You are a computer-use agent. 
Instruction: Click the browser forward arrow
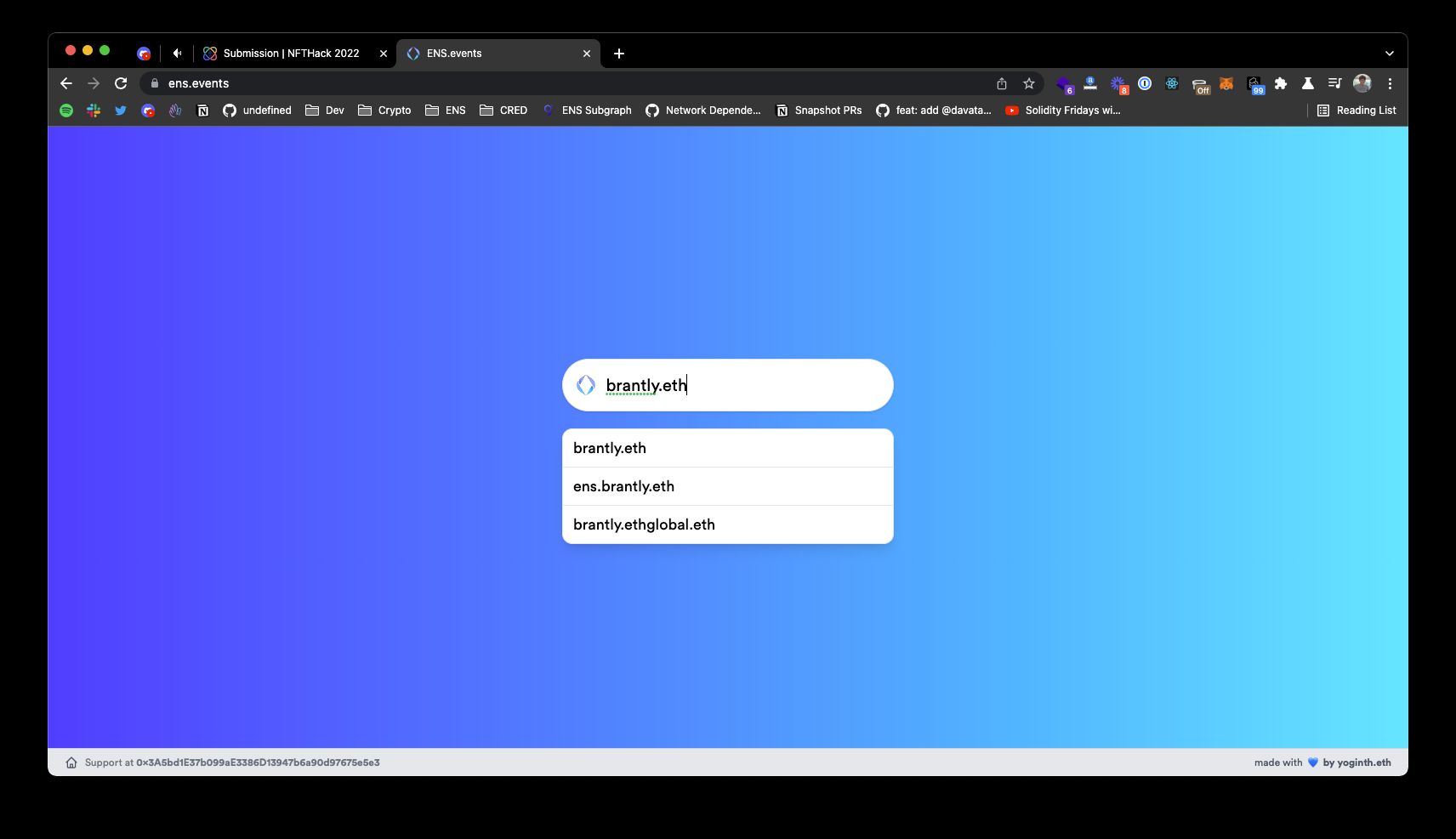point(94,83)
